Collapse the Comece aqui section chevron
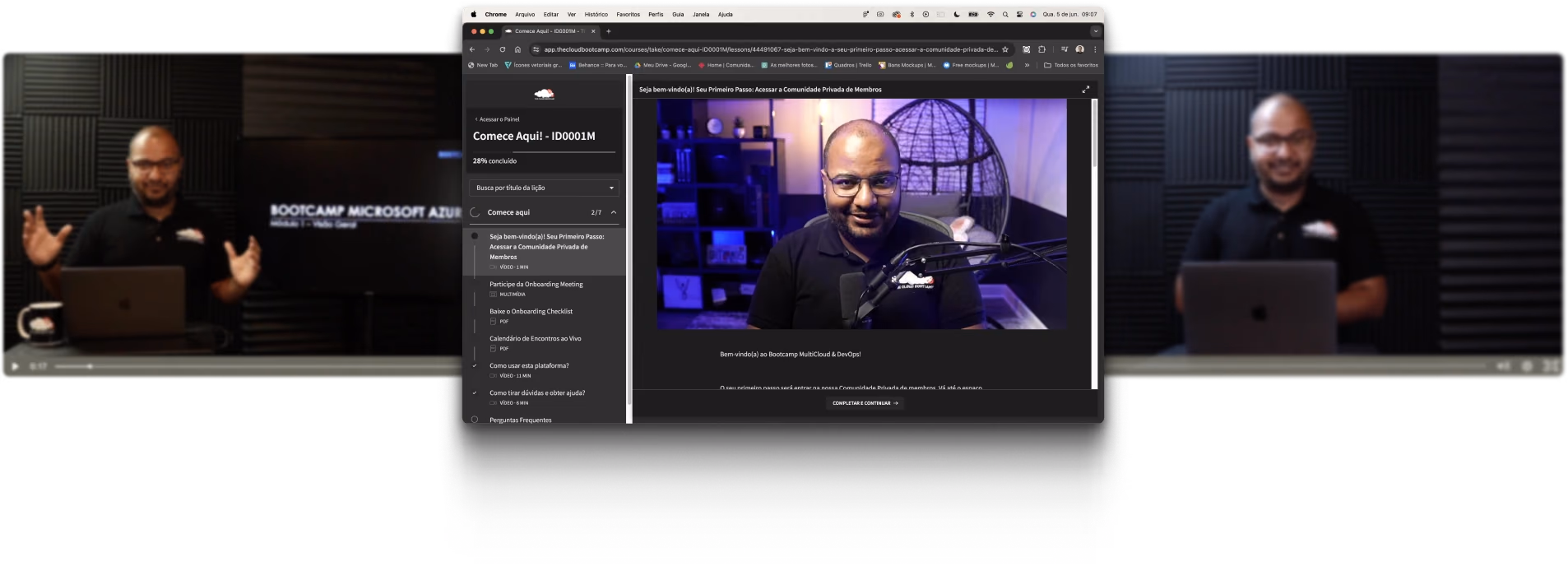The height and width of the screenshot is (585, 1568). coord(614,212)
